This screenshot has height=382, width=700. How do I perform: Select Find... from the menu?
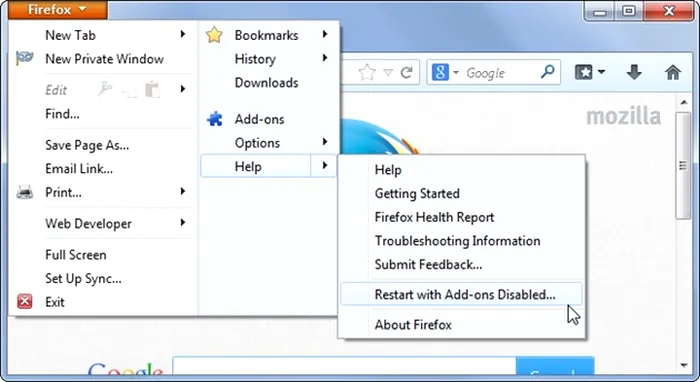62,114
